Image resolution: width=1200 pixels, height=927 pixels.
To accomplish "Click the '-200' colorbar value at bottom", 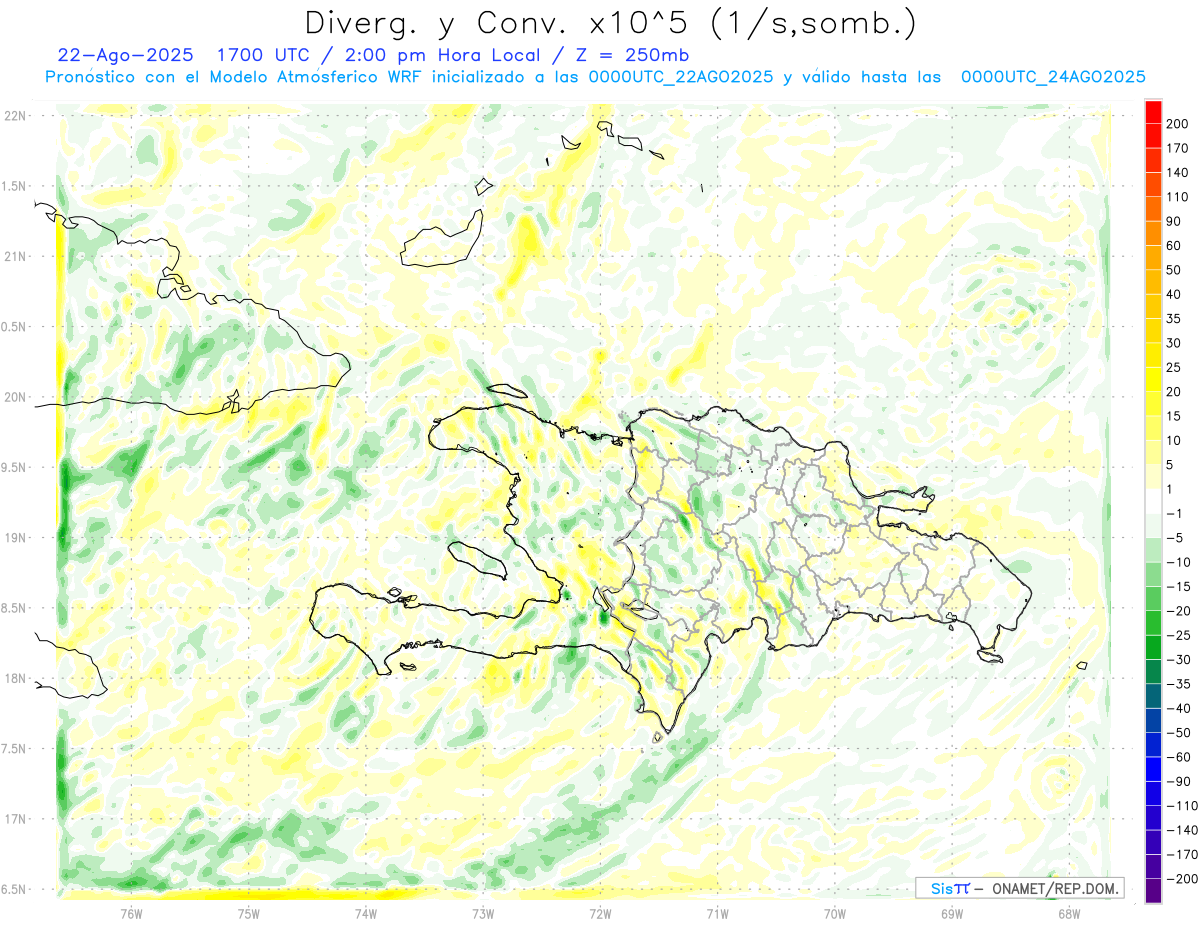I will [x=1182, y=879].
